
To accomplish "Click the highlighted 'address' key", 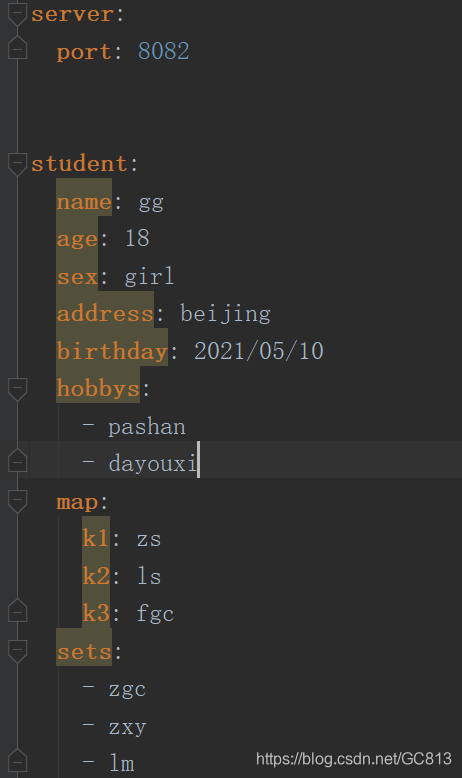I will [x=105, y=314].
